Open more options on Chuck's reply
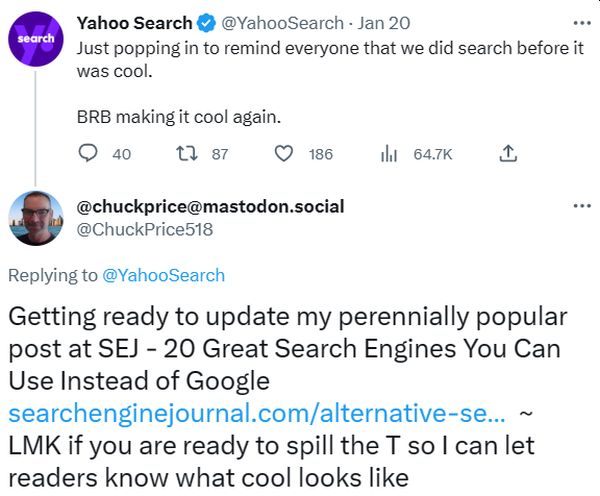Viewport: 600px width, 496px height. coord(580,205)
